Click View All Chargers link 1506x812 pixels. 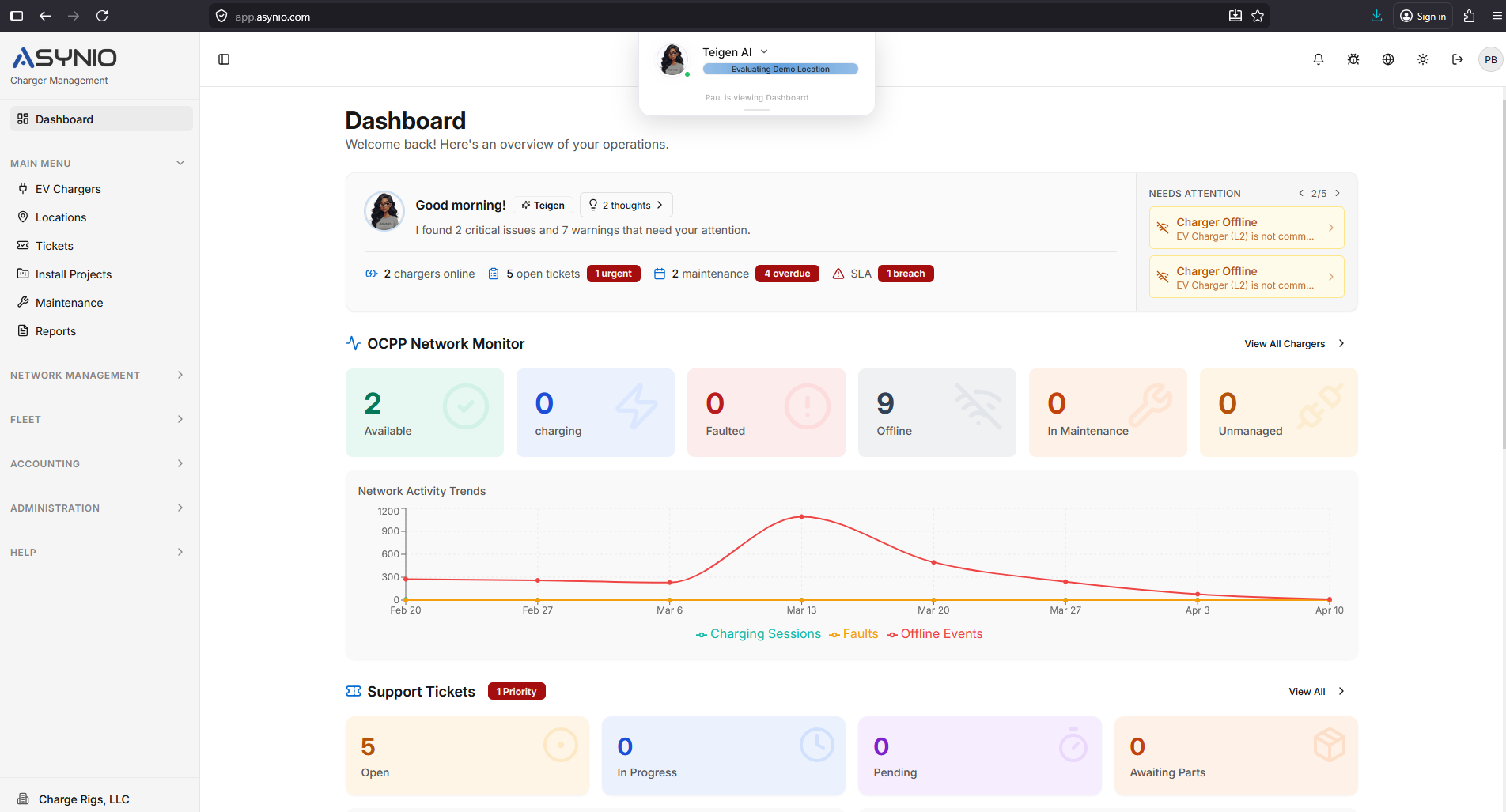click(x=1294, y=344)
